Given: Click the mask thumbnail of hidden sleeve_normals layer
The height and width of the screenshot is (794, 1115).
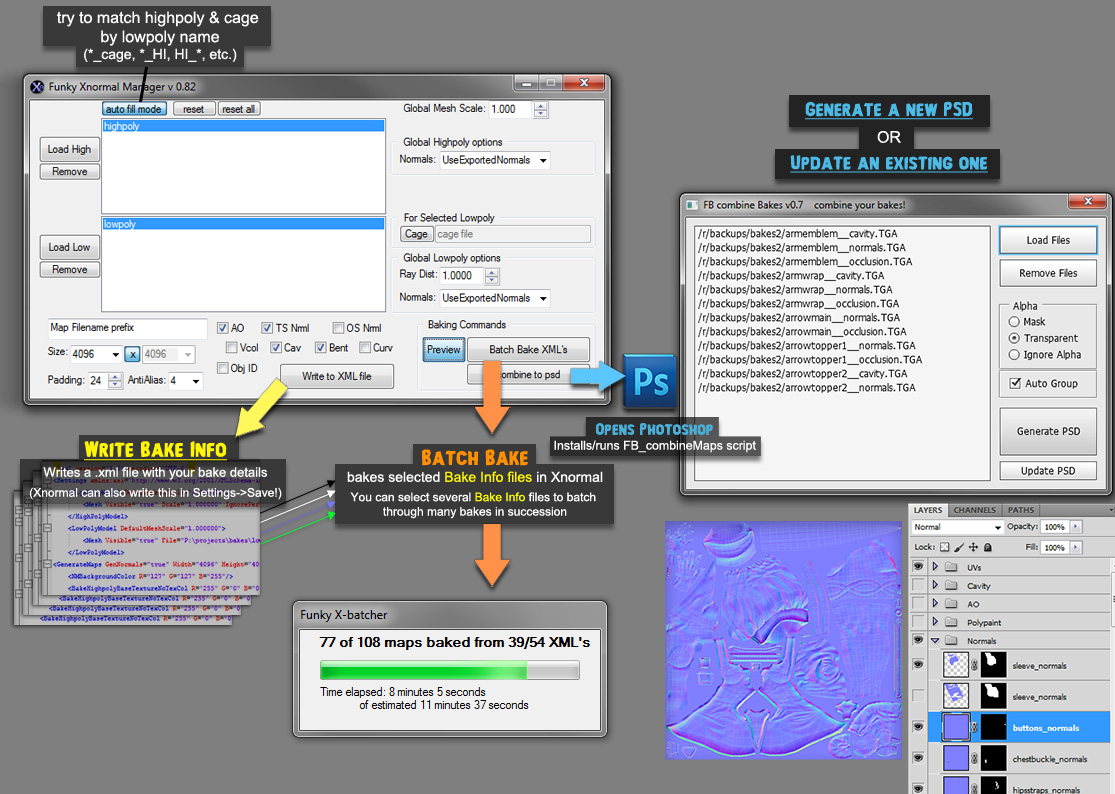Looking at the screenshot, I should (x=993, y=696).
